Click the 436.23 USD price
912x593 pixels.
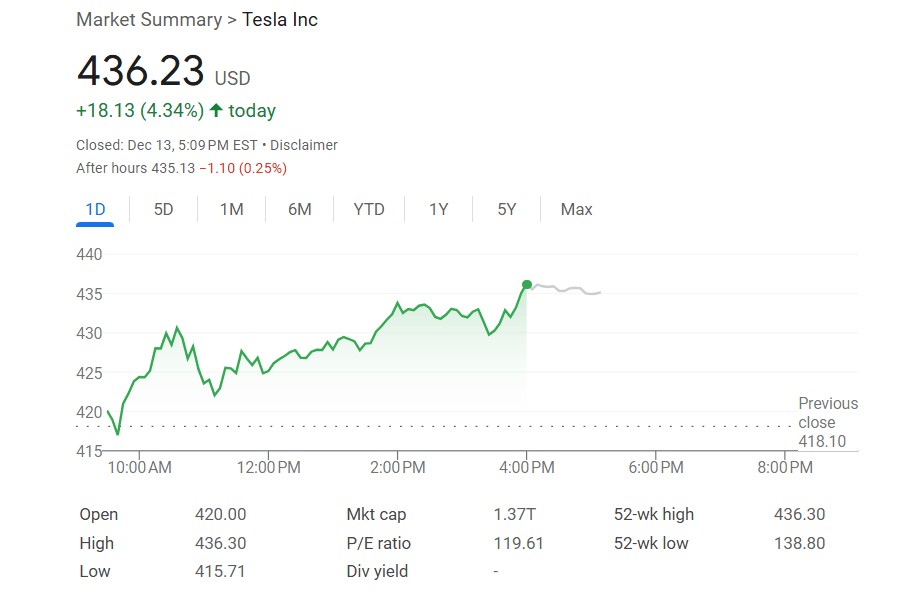pyautogui.click(x=141, y=72)
